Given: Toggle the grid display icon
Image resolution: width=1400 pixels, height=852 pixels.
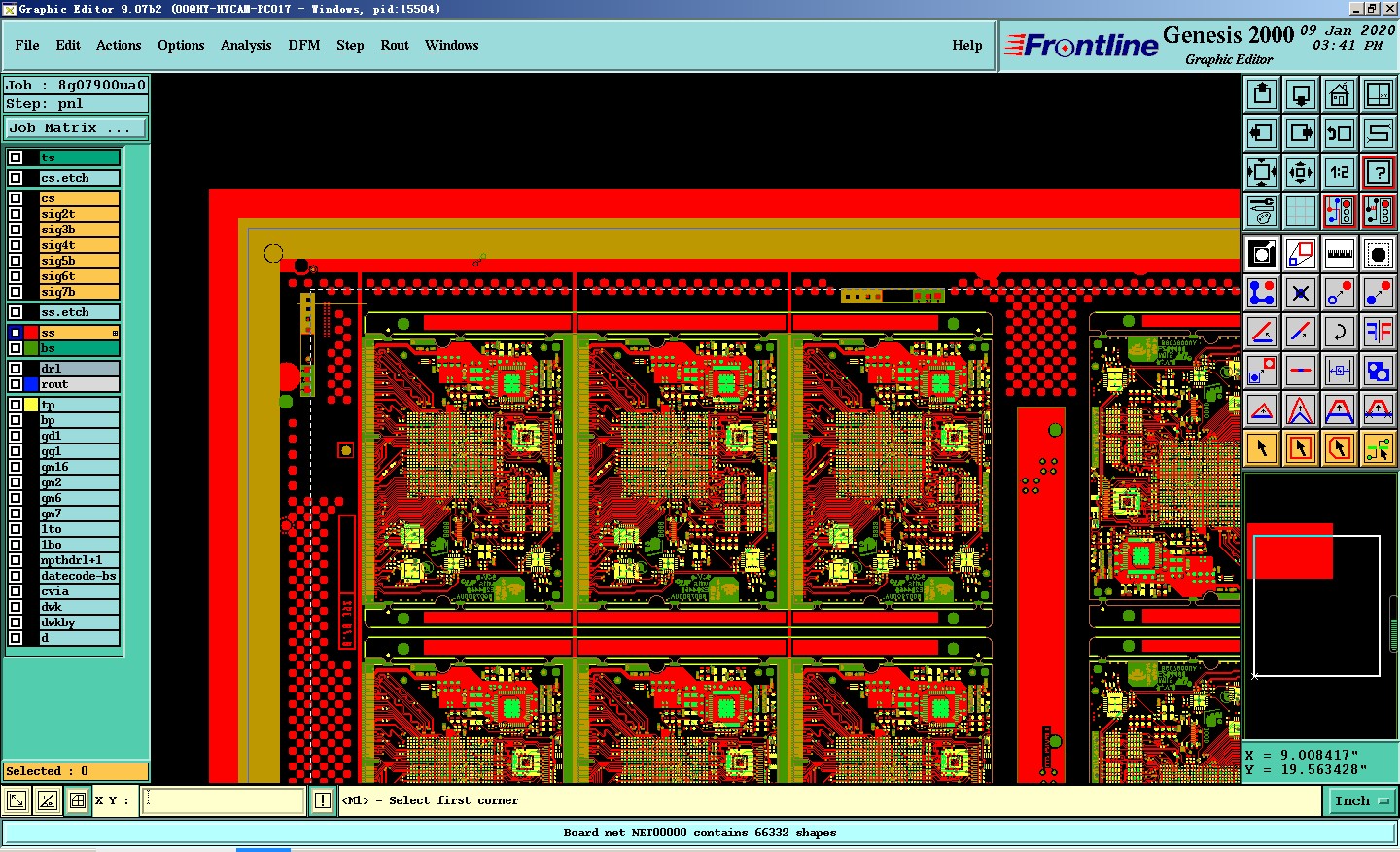Looking at the screenshot, I should point(1301,211).
